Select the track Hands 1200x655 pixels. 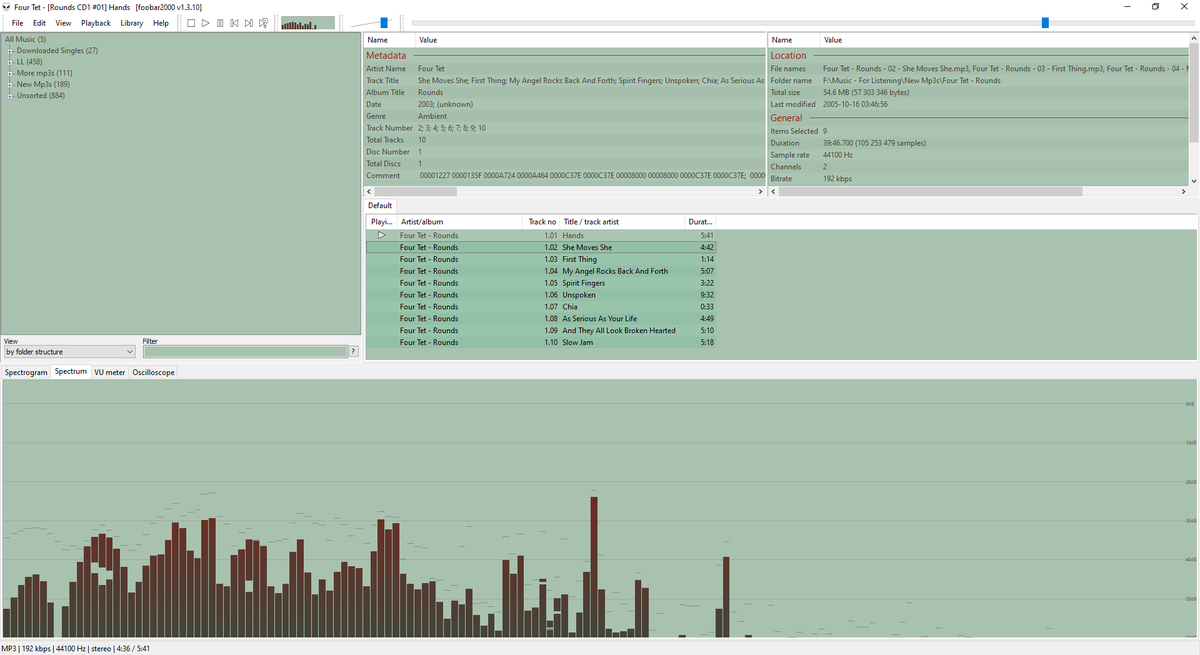[541, 235]
